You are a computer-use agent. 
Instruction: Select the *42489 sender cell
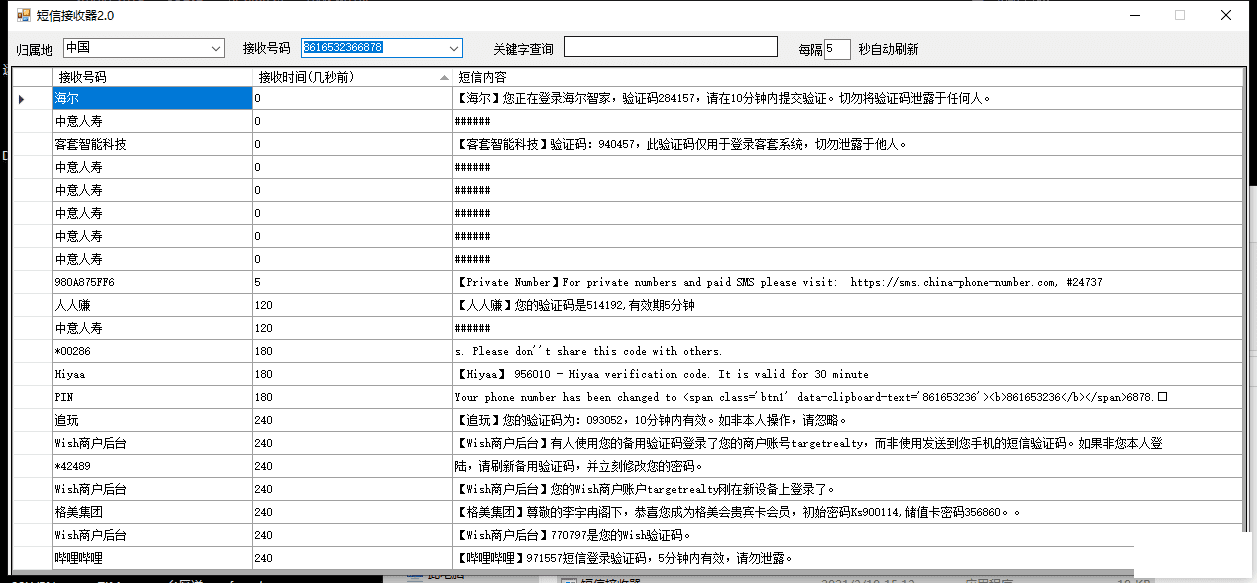(x=152, y=466)
